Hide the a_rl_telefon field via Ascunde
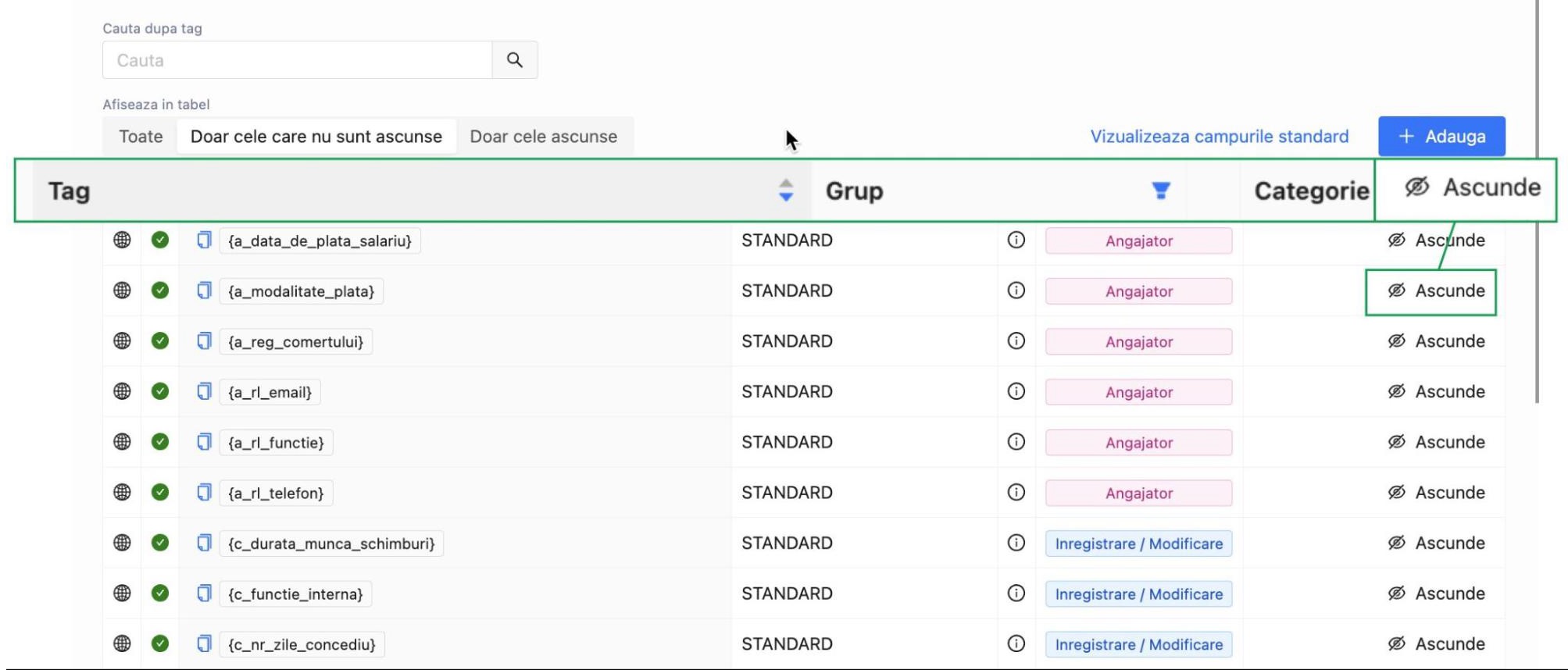 [1436, 492]
